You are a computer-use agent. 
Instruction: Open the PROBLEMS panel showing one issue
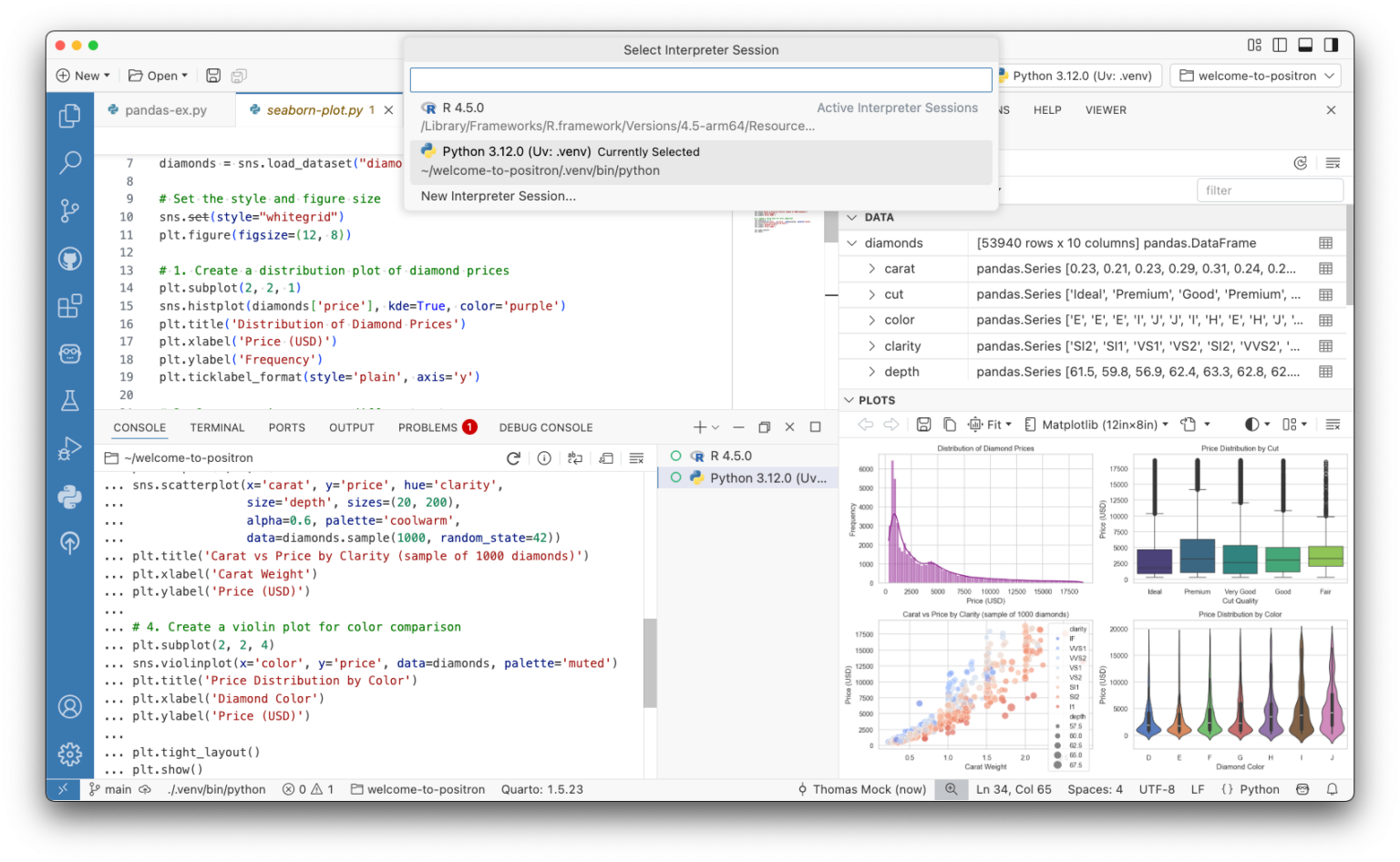tap(427, 427)
